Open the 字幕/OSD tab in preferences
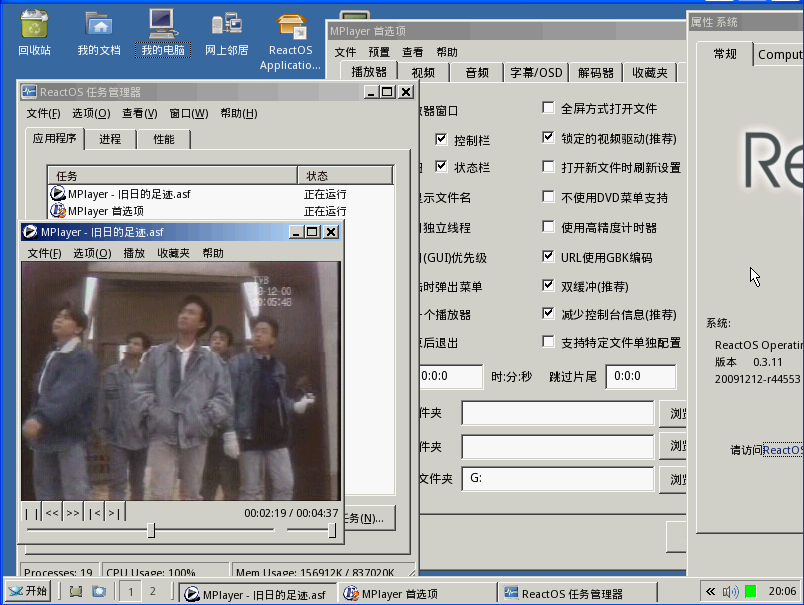The image size is (804, 605). [536, 73]
